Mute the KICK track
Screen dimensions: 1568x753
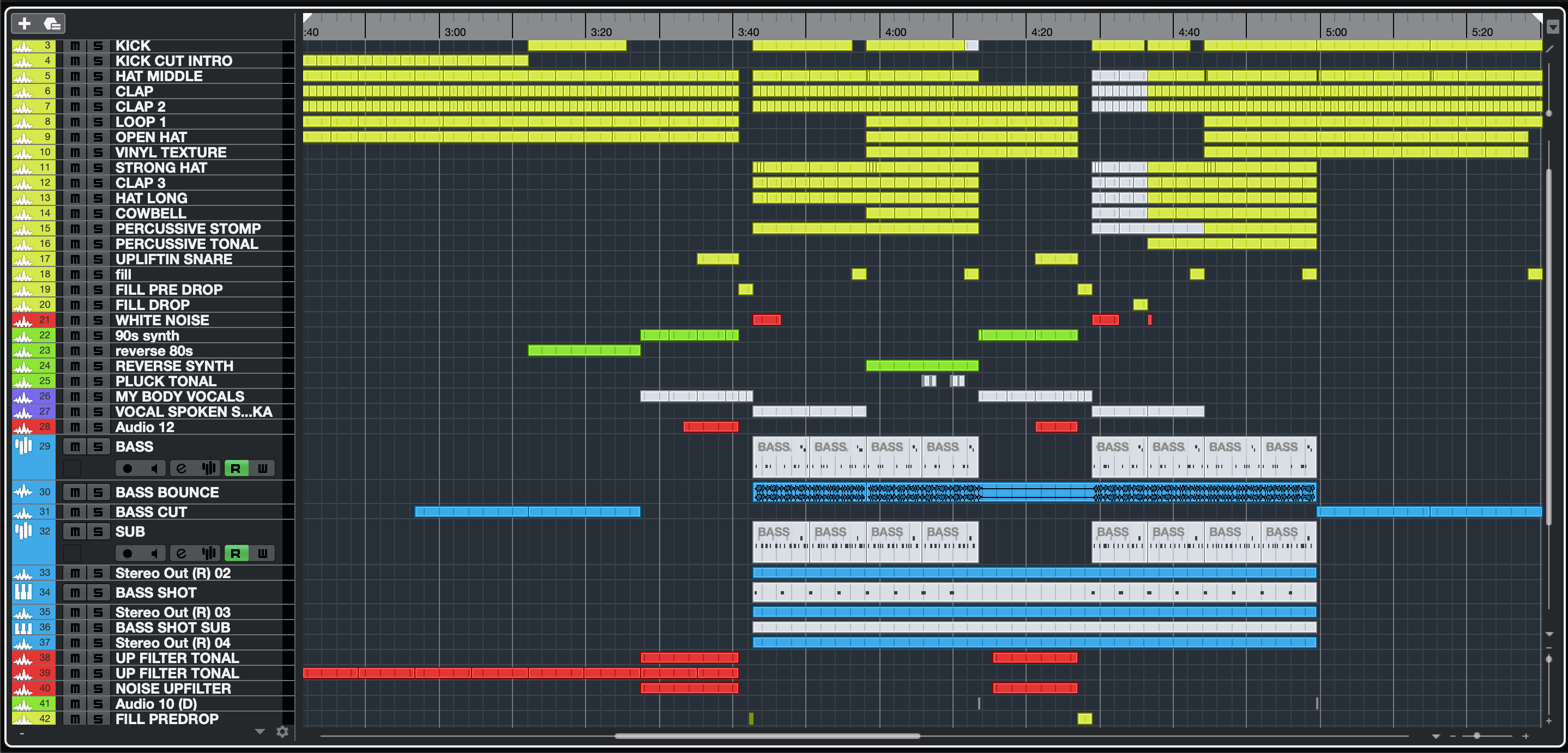point(75,46)
